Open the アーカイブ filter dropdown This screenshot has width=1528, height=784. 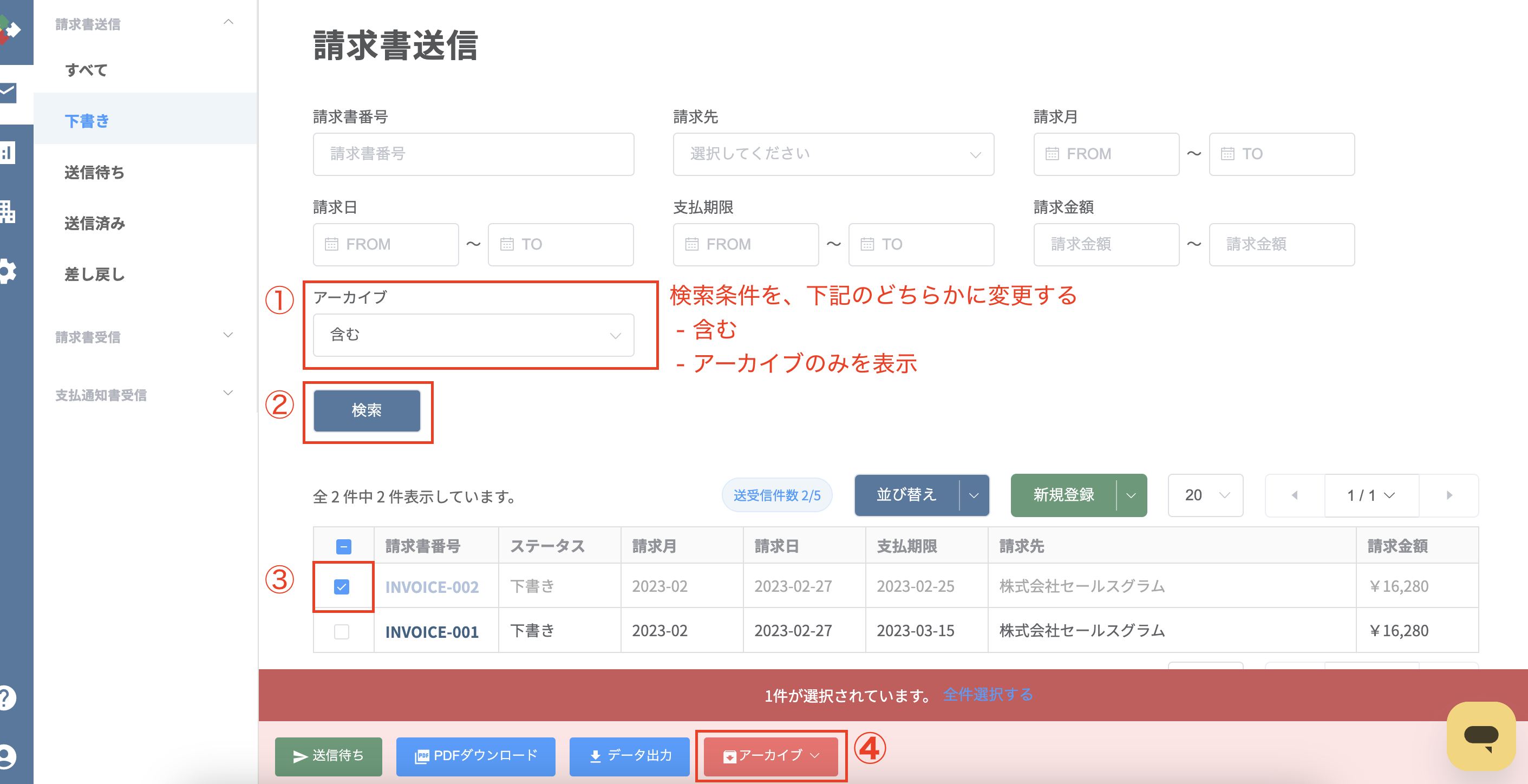tap(473, 335)
